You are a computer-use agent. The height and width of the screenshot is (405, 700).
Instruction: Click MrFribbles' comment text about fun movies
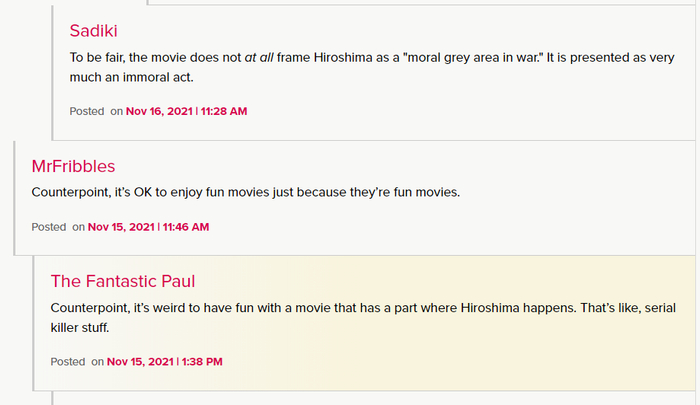(x=245, y=191)
